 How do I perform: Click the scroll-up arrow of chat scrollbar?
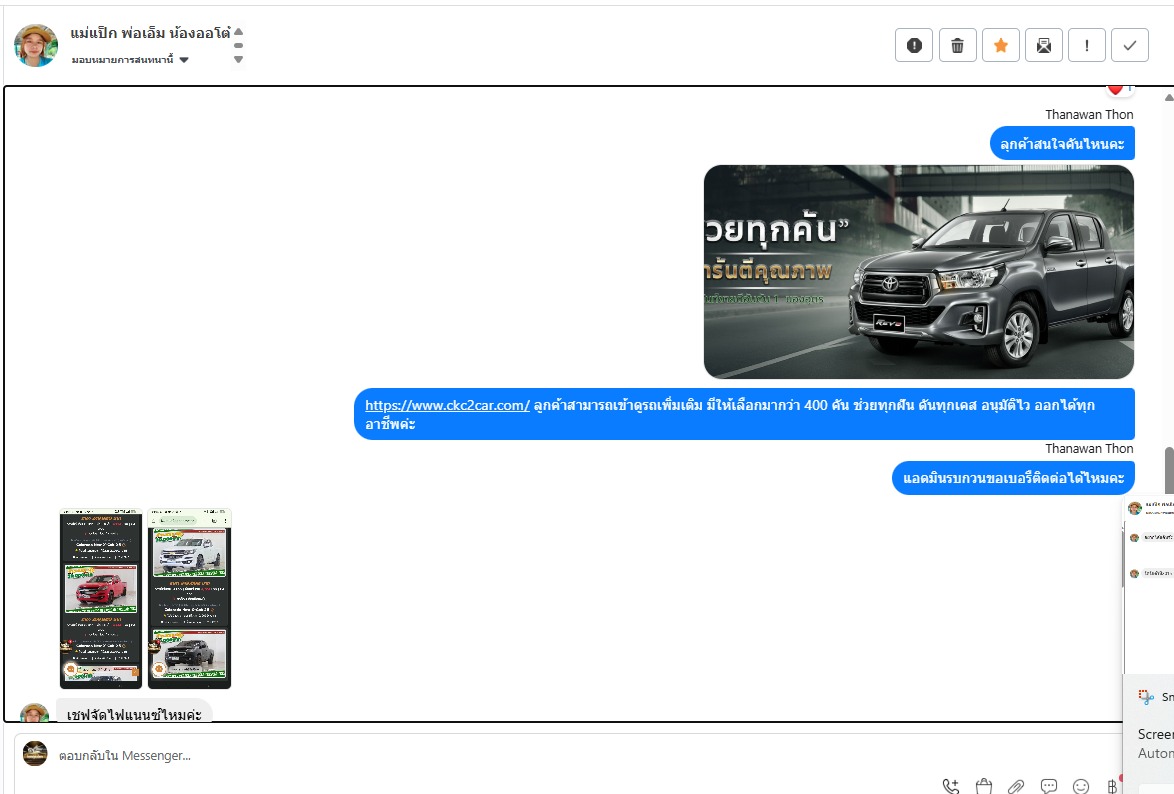tap(1169, 97)
